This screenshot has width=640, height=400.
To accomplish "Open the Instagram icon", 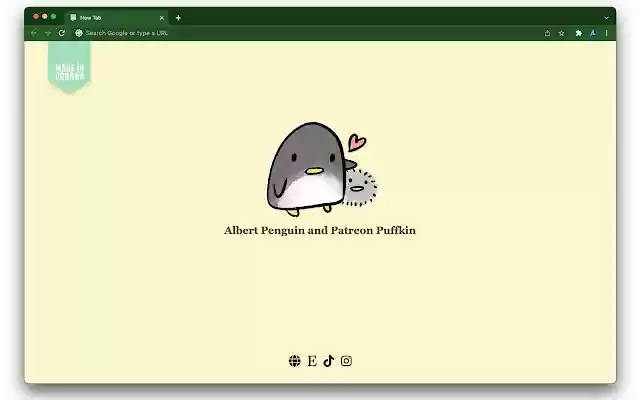I will [346, 361].
